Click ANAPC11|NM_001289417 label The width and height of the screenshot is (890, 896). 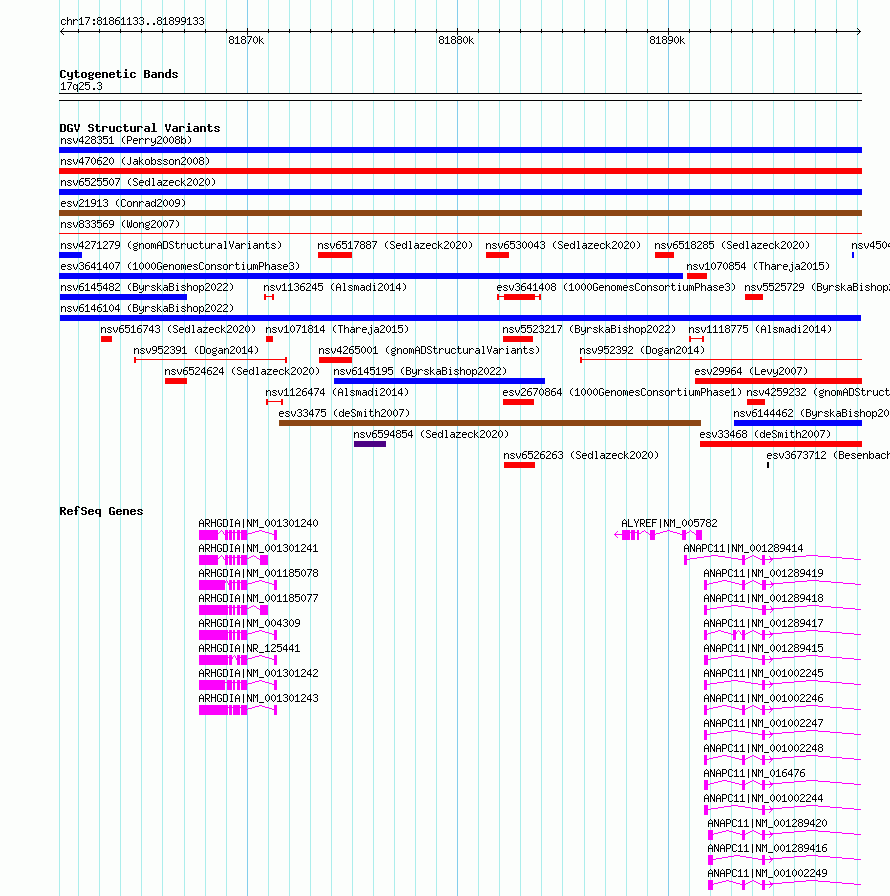pos(763,623)
